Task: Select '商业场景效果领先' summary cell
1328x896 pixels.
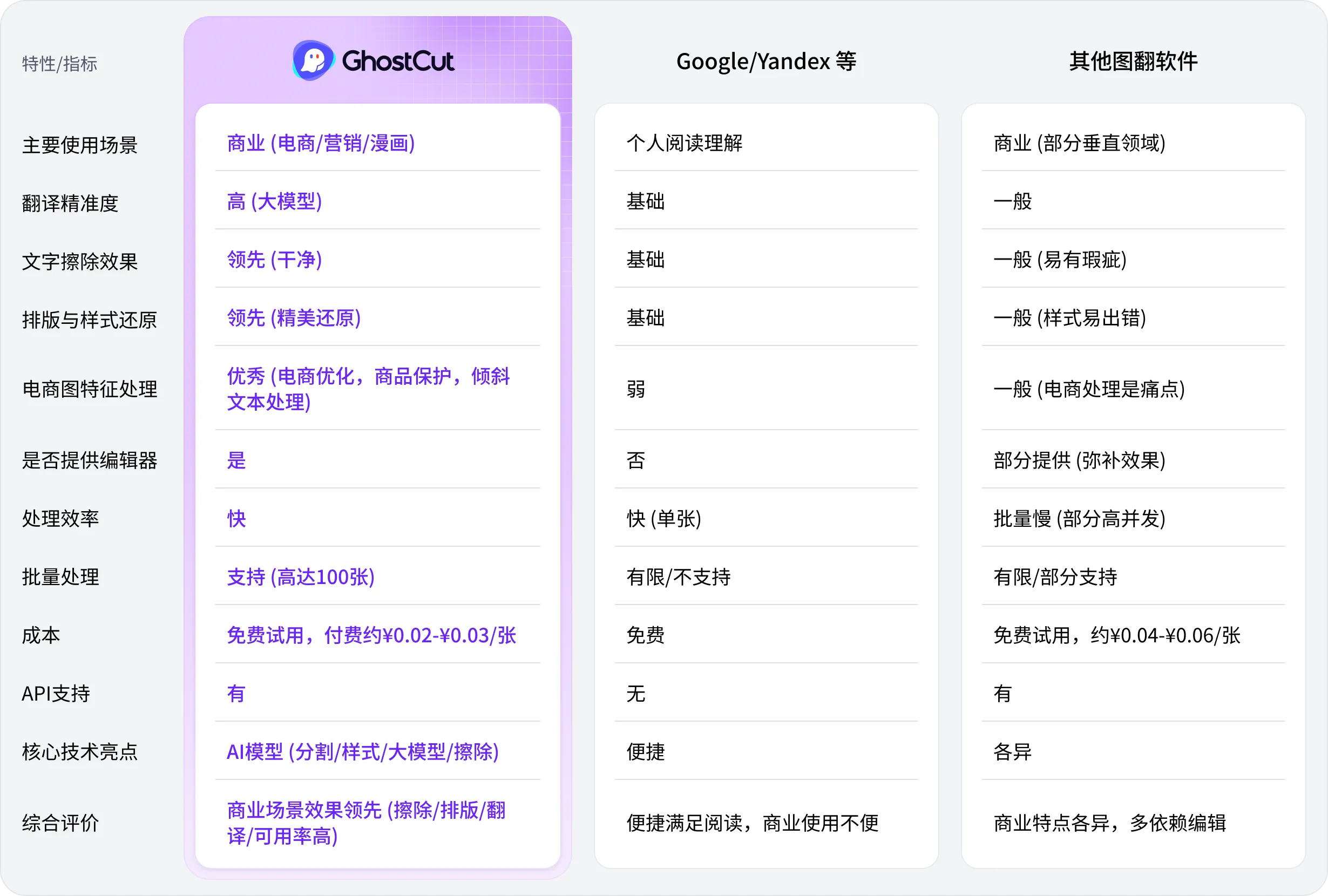Action: [x=367, y=824]
